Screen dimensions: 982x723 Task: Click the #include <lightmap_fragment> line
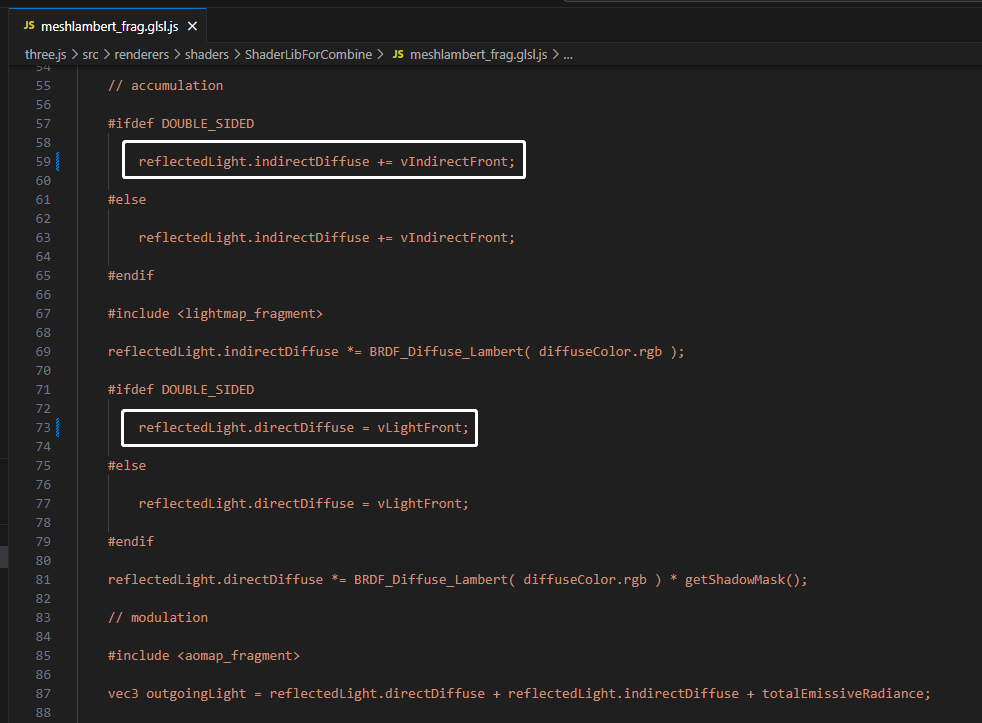[x=215, y=314]
